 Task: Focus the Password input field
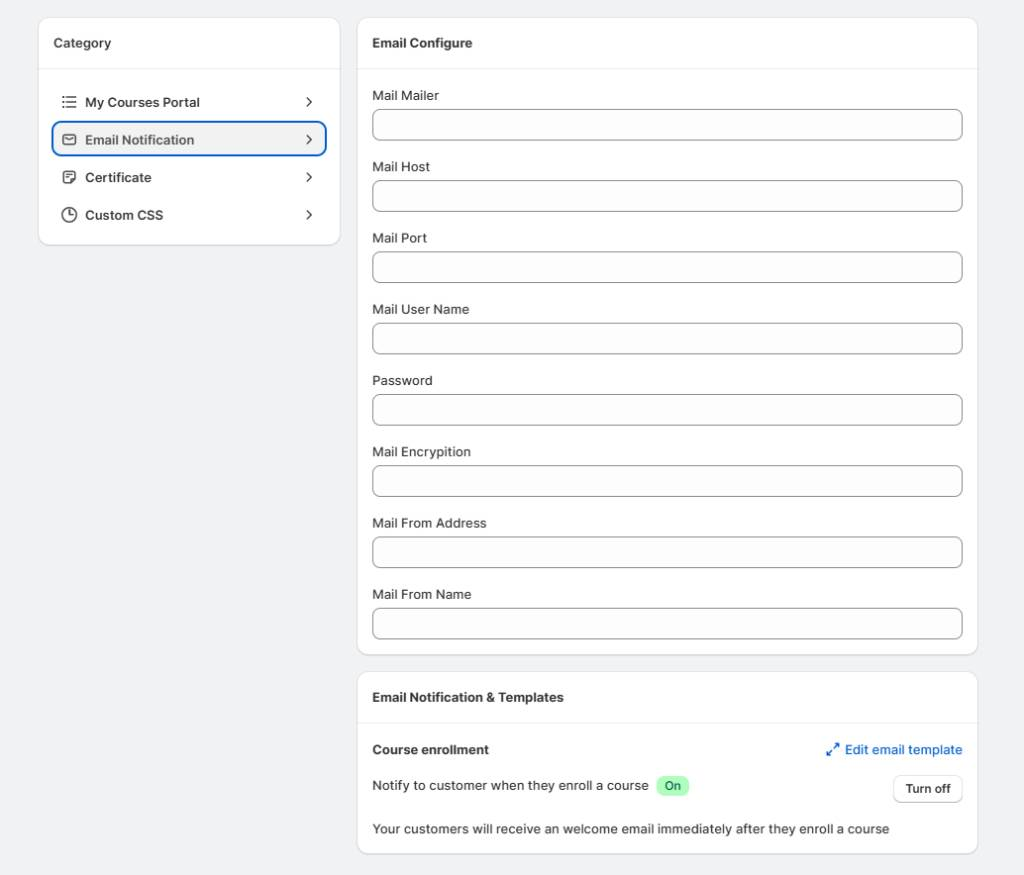(667, 409)
